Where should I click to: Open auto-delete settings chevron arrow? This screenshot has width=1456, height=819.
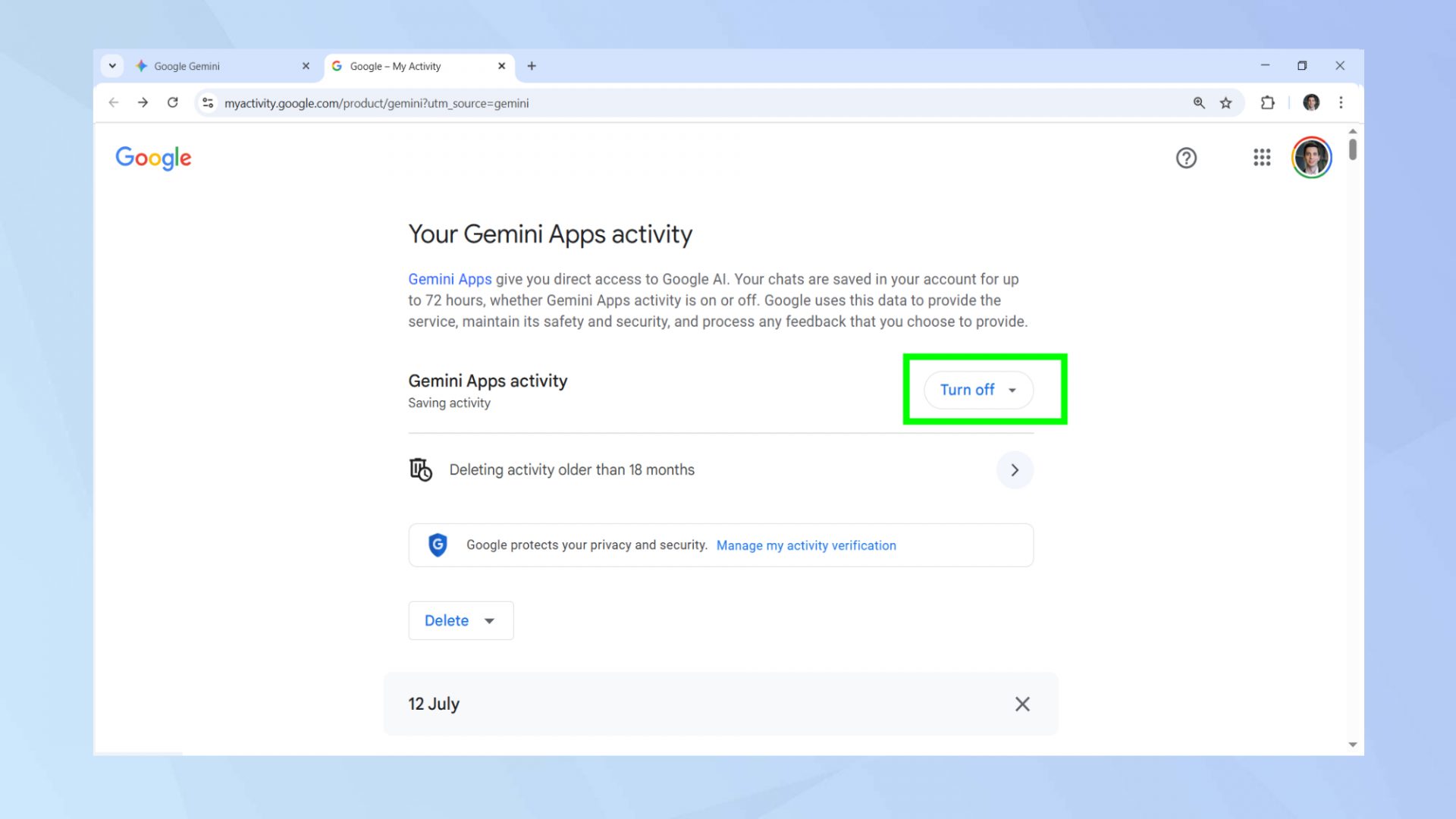pyautogui.click(x=1015, y=470)
